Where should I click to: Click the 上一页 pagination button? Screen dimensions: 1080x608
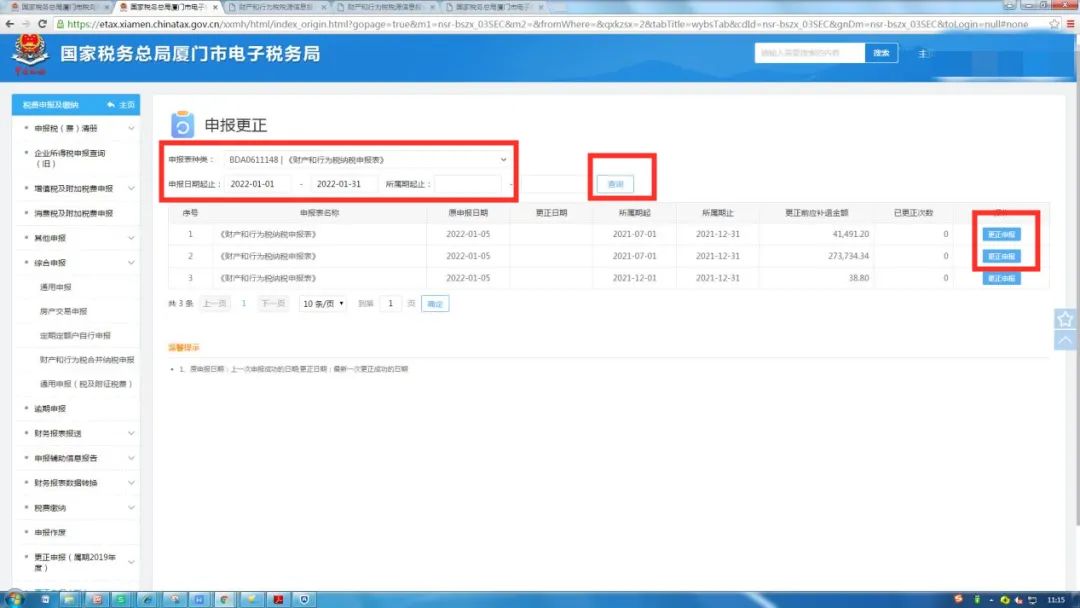coord(214,304)
